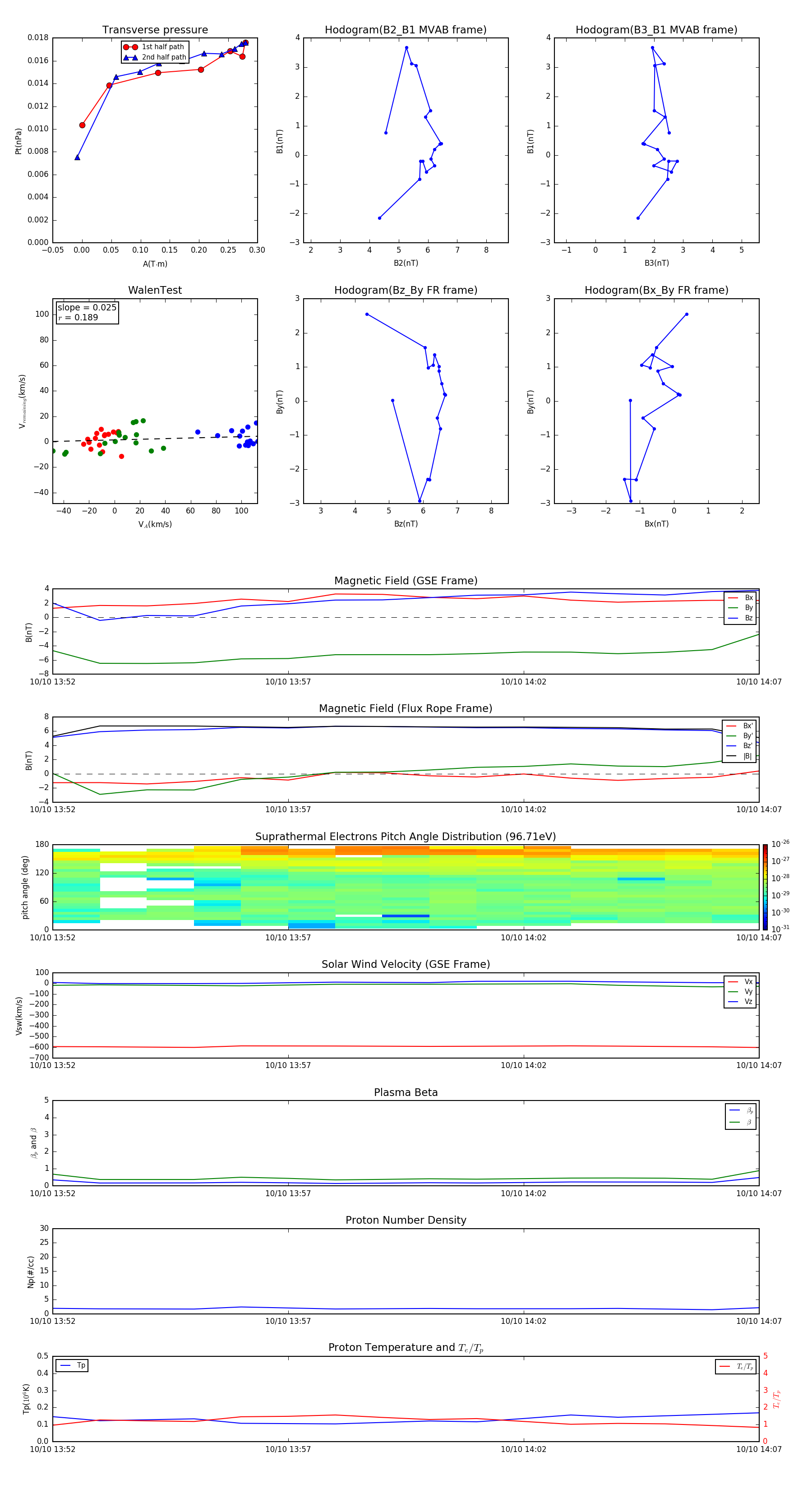
Task: Click the "Plasma Beta" title
Action: (x=406, y=1092)
